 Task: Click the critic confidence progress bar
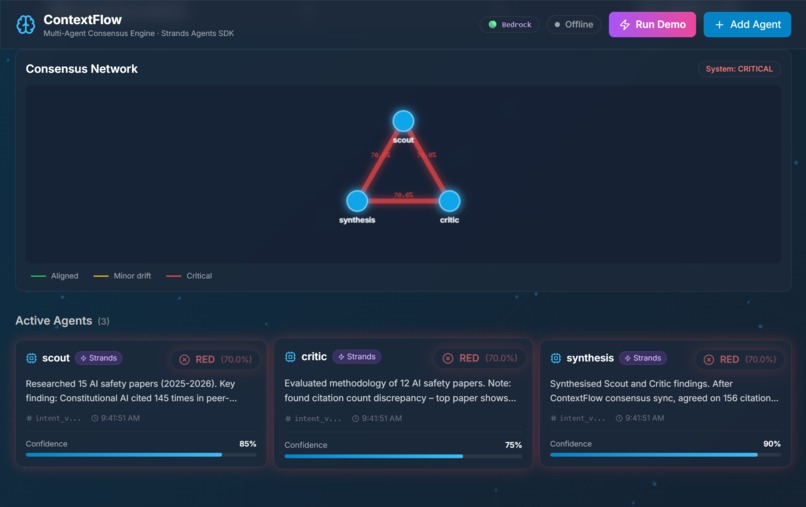[x=403, y=456]
